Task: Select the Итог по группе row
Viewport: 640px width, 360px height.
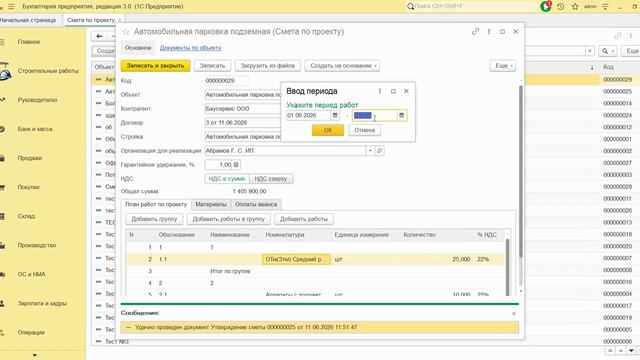Action: pyautogui.click(x=315, y=271)
